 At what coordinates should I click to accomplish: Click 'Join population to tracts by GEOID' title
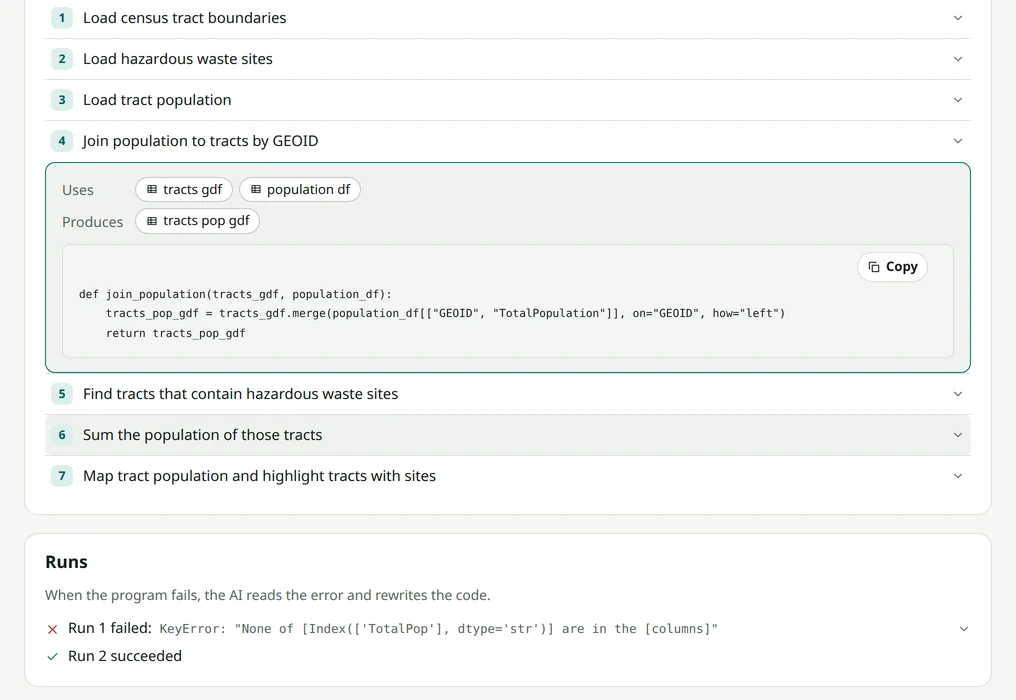pyautogui.click(x=200, y=141)
